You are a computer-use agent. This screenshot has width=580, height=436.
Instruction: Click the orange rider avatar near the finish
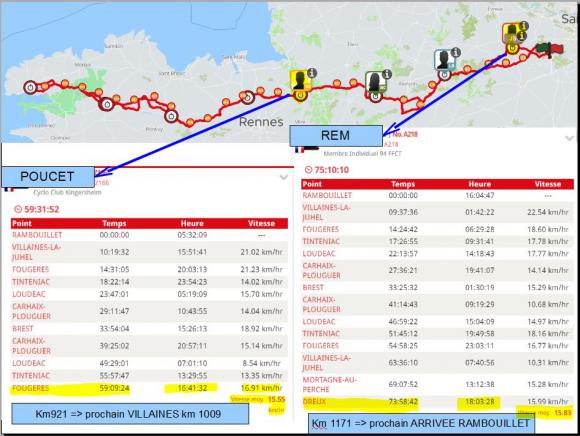click(511, 34)
